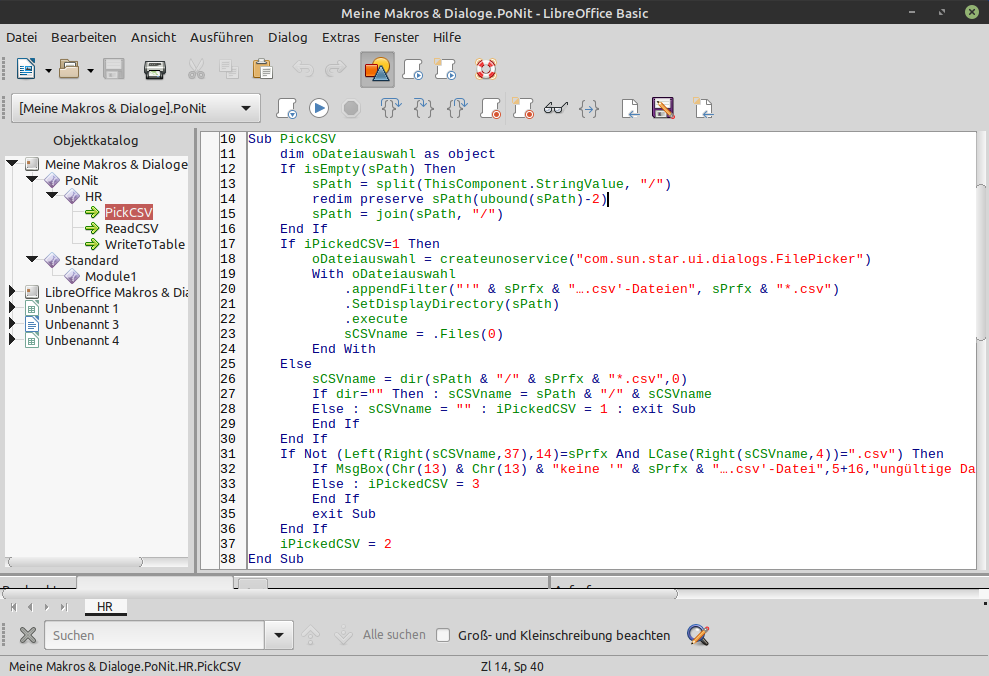Click the Step Over braces icon
Screen dimensions: 989x676
tap(391, 108)
